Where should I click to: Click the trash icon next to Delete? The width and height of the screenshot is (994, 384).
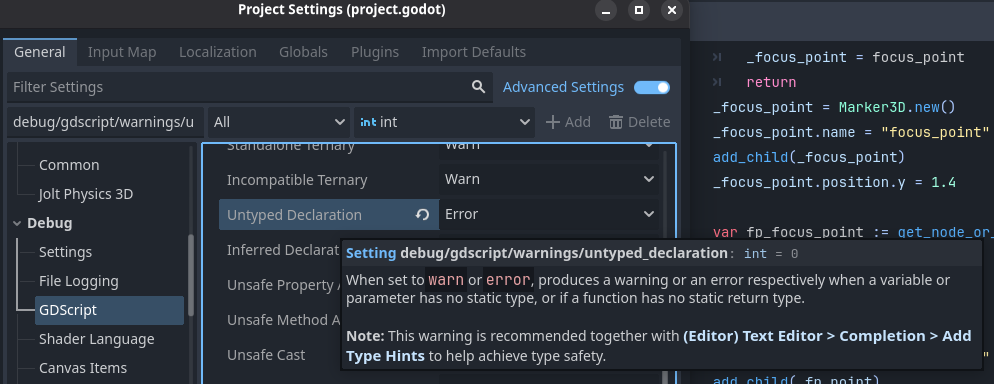pyautogui.click(x=616, y=122)
